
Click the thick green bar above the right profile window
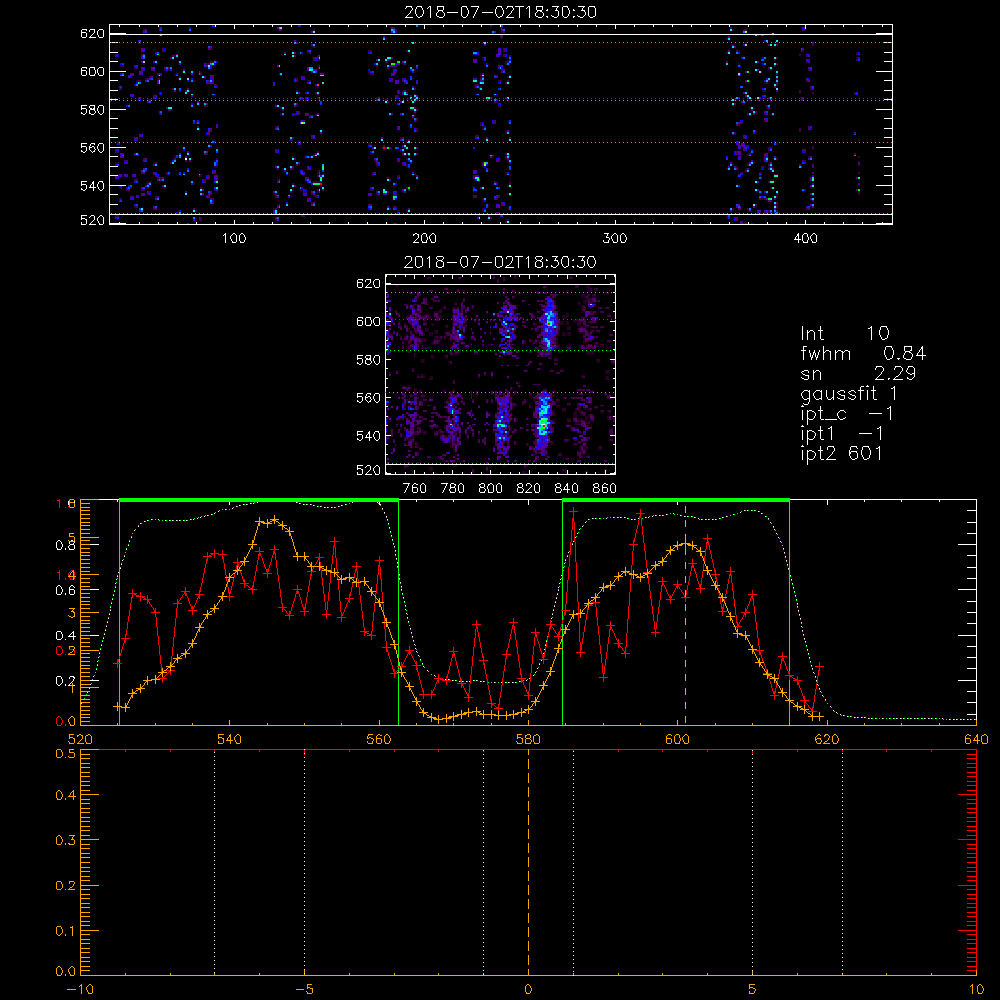pos(676,500)
